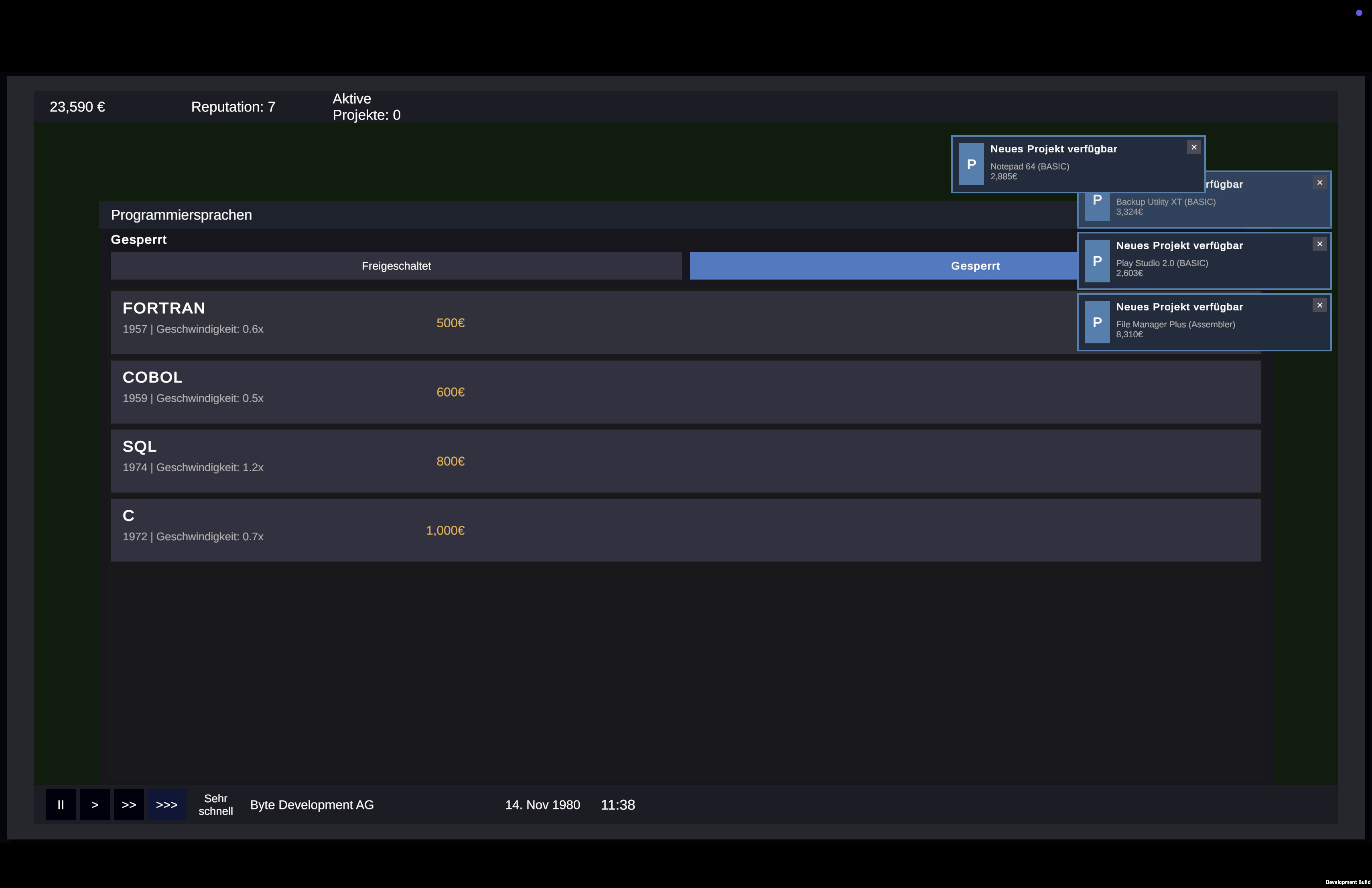Unlock C for 1,000€
This screenshot has height=888, width=1372.
pos(445,530)
